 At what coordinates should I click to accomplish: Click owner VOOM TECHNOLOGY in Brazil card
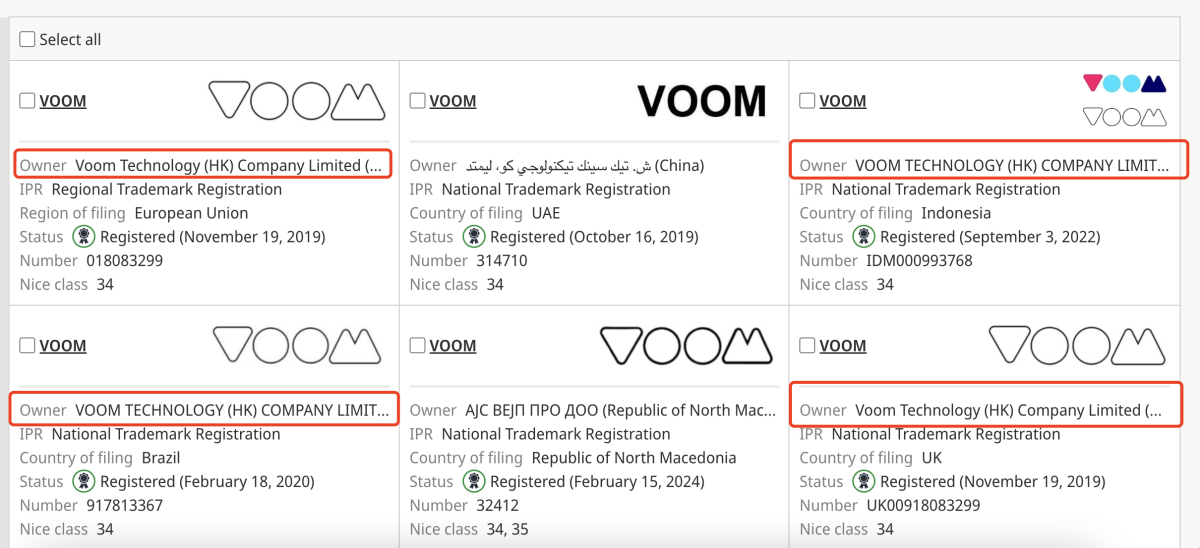click(x=232, y=410)
